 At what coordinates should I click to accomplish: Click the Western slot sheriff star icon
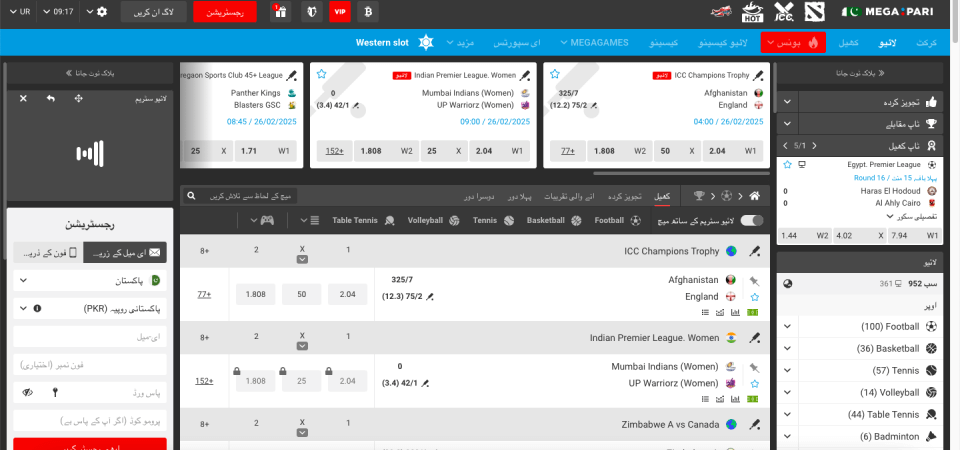coord(427,43)
